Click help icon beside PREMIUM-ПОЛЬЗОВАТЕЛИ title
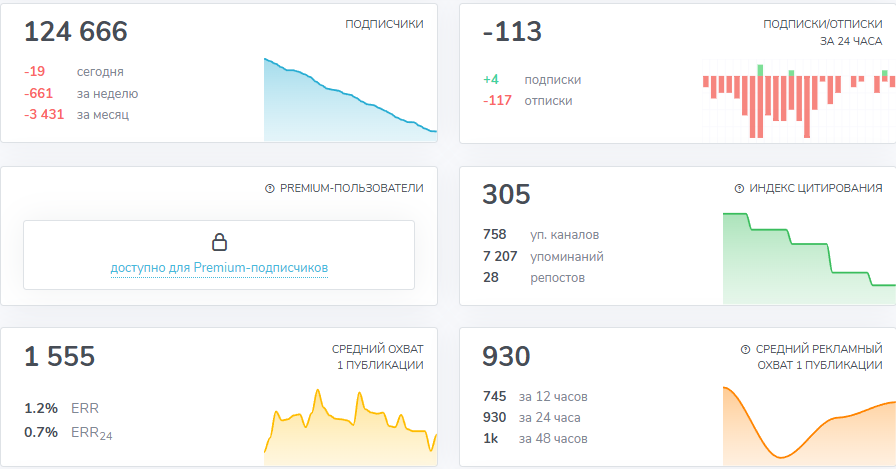 269,188
